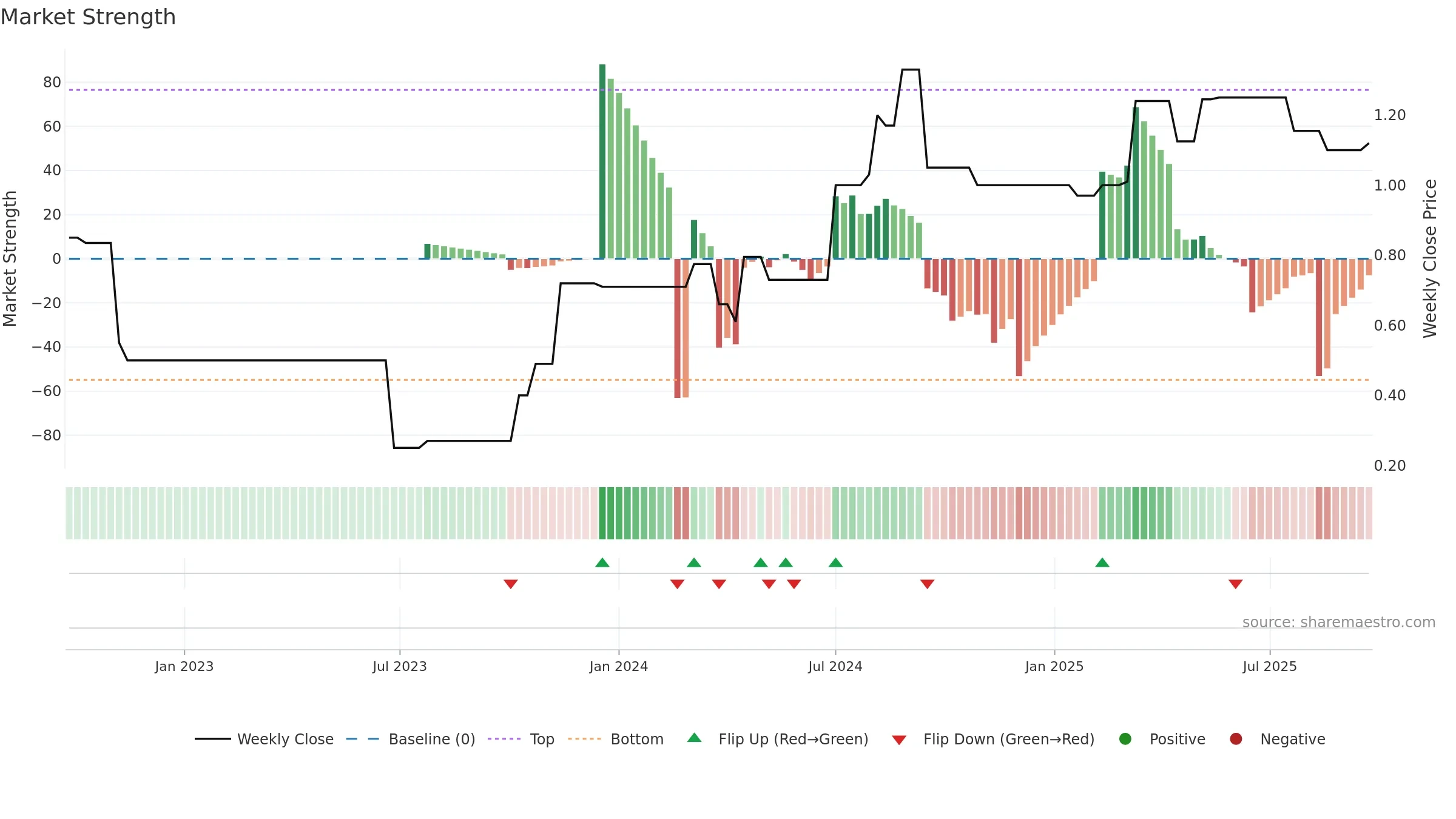
Task: Click the 1.20 tick on Weekly Close Price axis
Action: (x=1390, y=115)
